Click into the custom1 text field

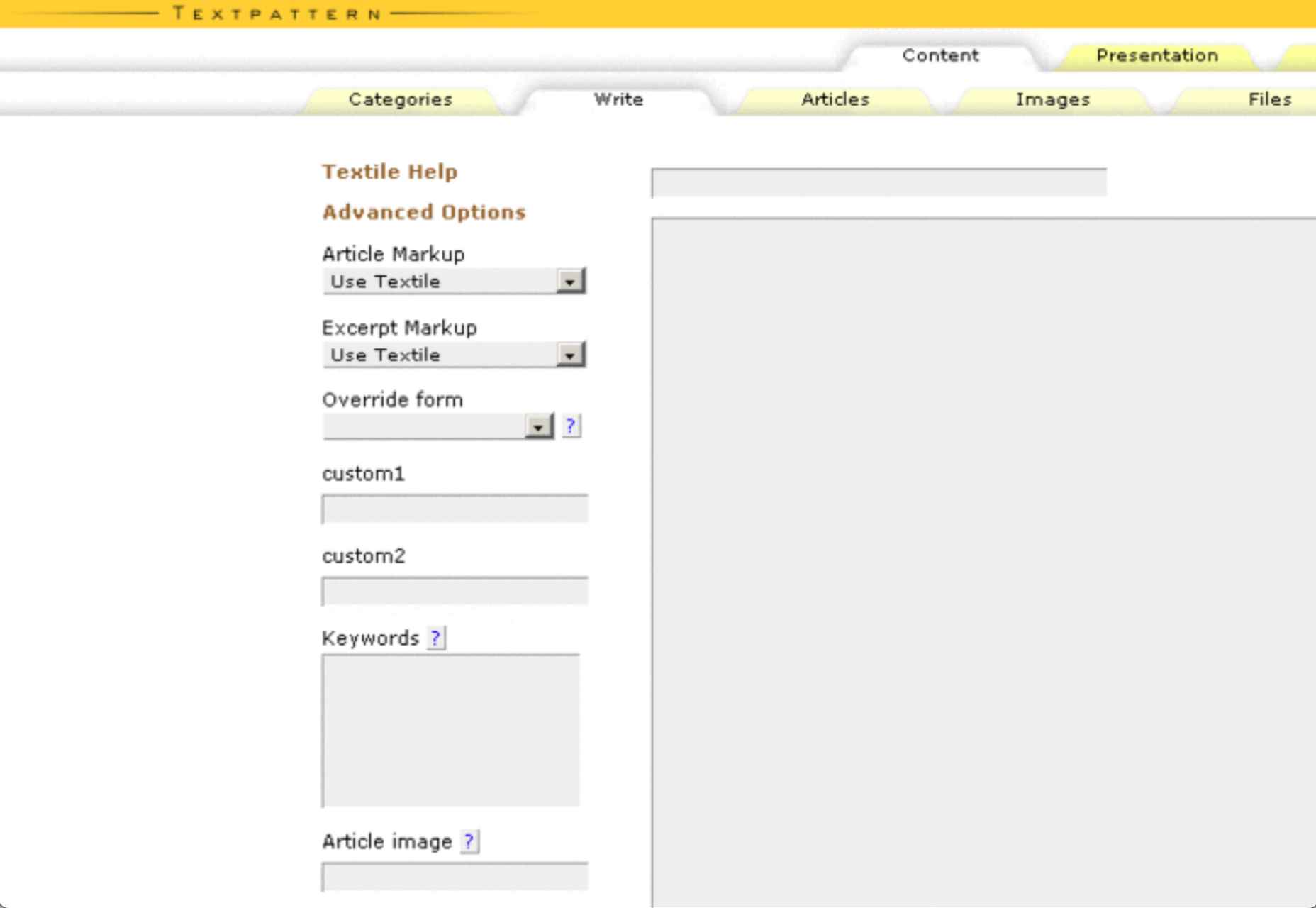pyautogui.click(x=455, y=509)
